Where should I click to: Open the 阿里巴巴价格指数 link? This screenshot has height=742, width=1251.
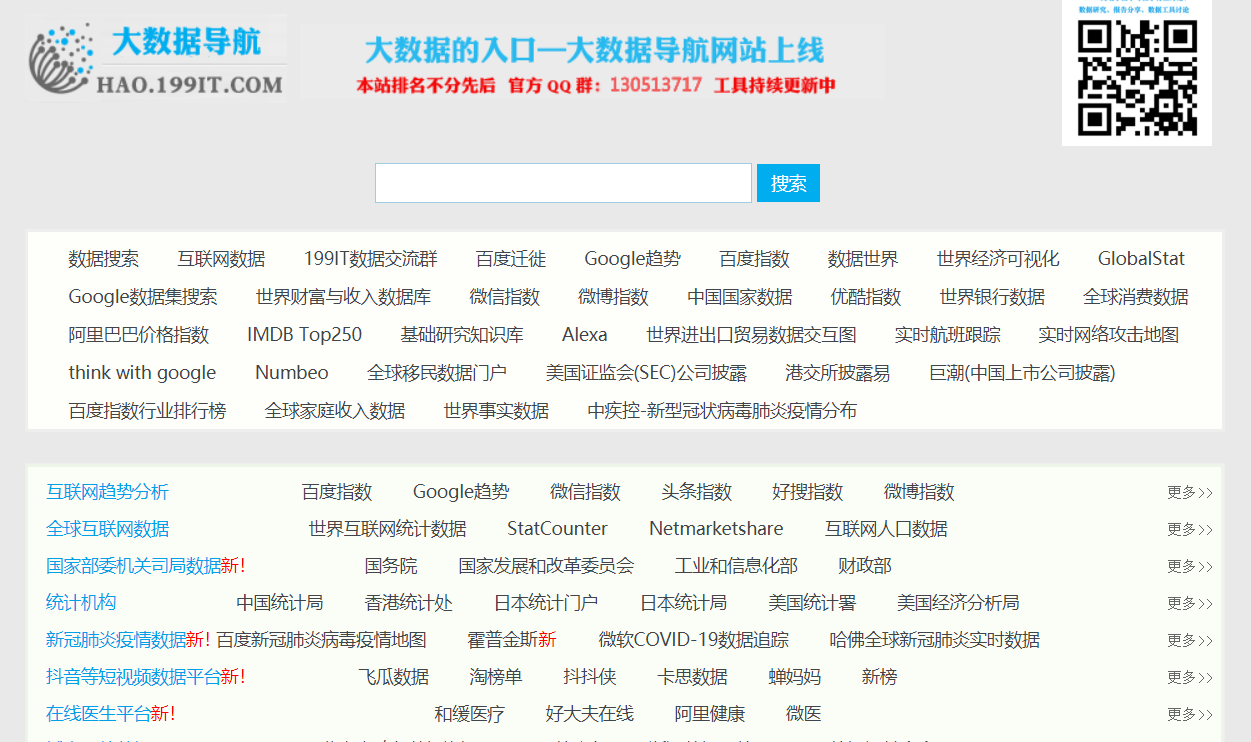[139, 335]
